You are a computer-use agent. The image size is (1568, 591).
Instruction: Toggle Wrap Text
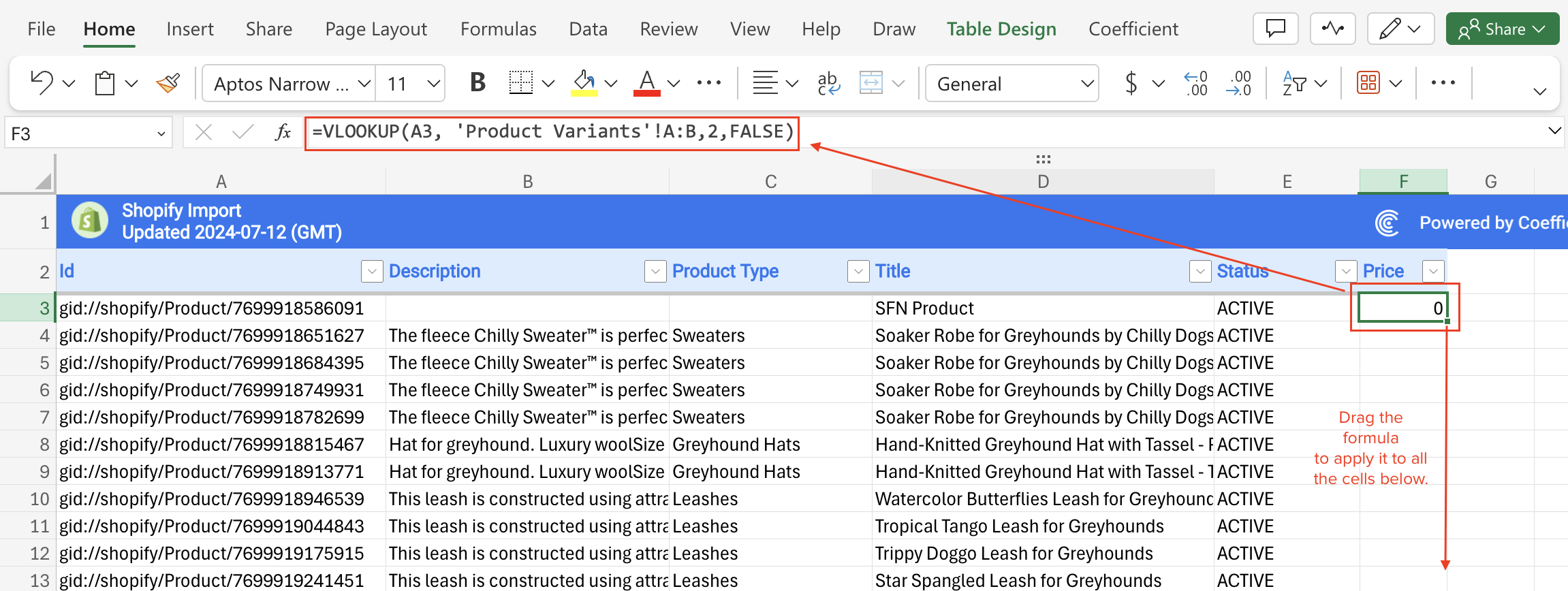[828, 83]
